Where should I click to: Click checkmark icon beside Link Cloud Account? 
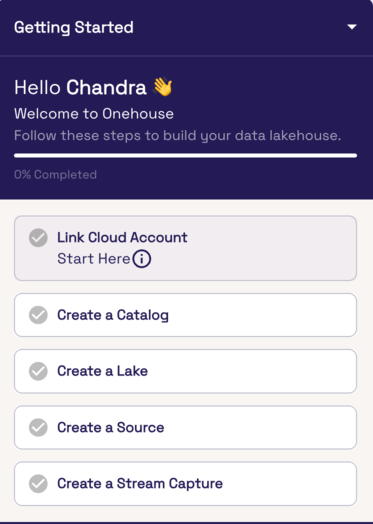click(38, 238)
